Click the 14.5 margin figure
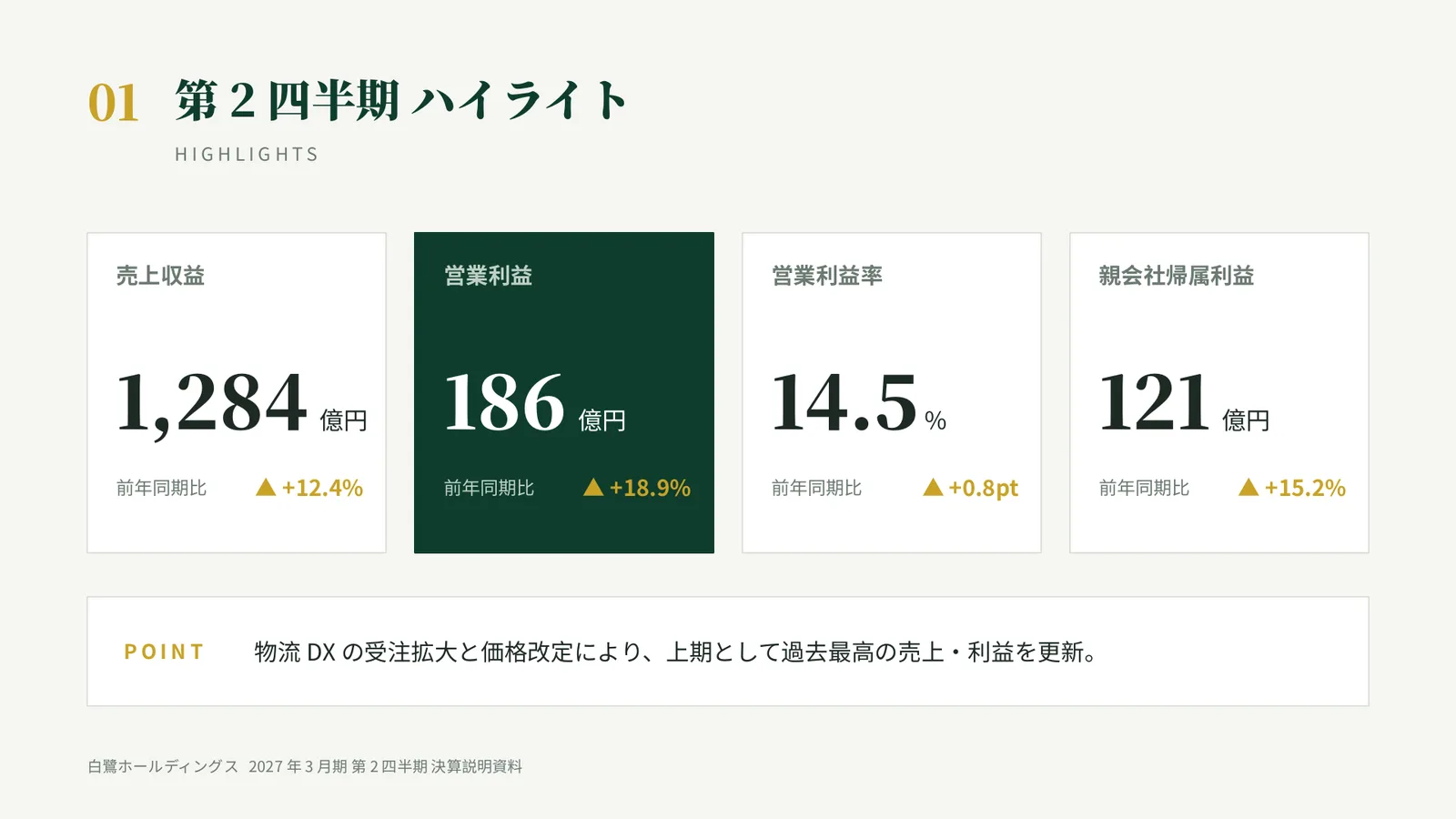This screenshot has height=819, width=1456. [844, 403]
